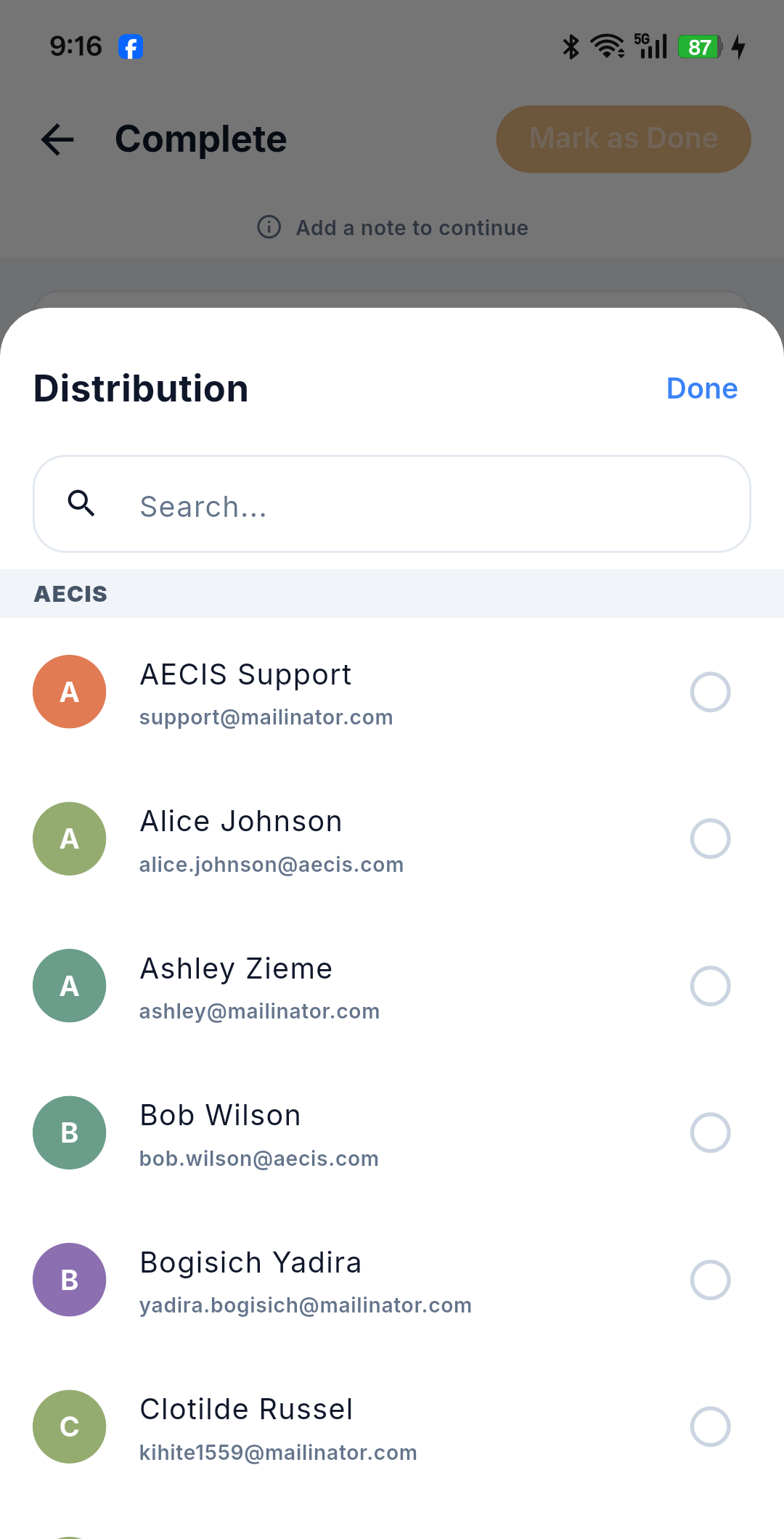
Task: Select Bob Wilson's radio button
Action: click(x=710, y=1132)
